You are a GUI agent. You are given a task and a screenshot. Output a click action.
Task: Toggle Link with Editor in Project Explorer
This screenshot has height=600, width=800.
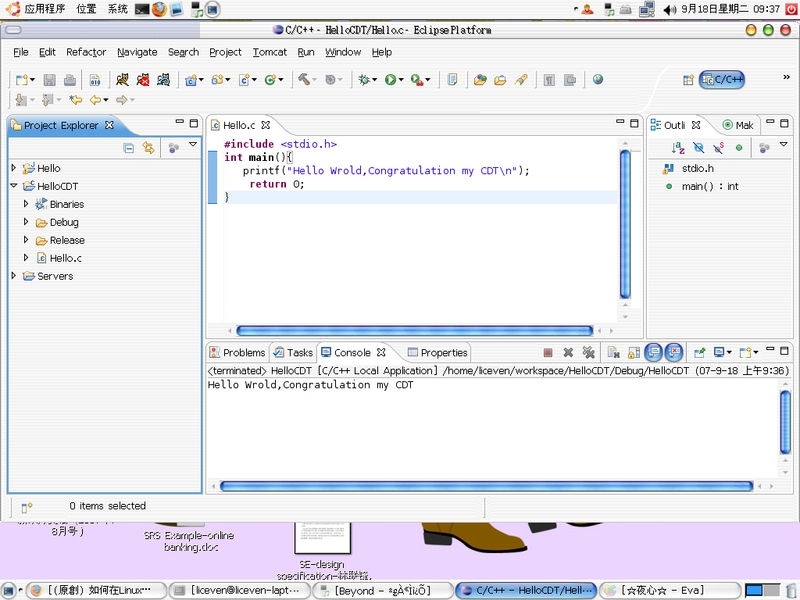[x=148, y=148]
